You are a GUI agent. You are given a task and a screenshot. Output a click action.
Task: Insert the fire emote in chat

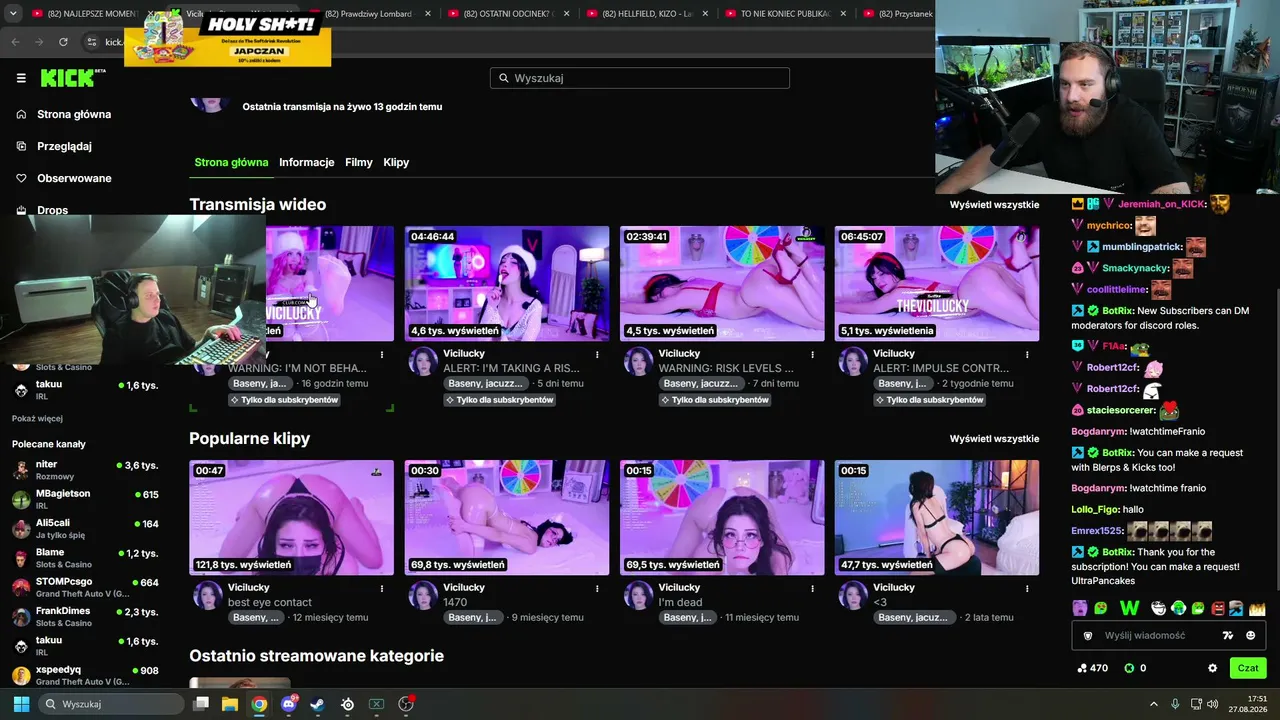pos(1257,608)
